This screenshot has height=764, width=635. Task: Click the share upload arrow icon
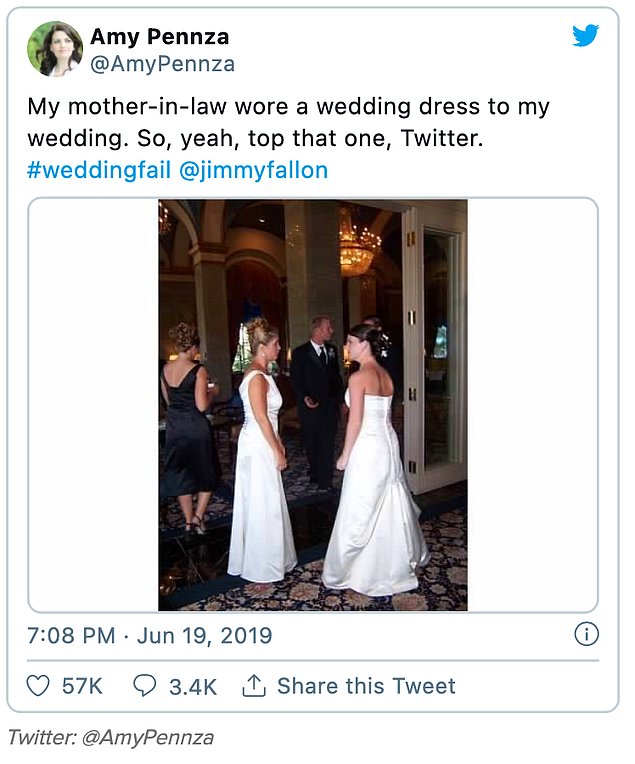[x=254, y=686]
